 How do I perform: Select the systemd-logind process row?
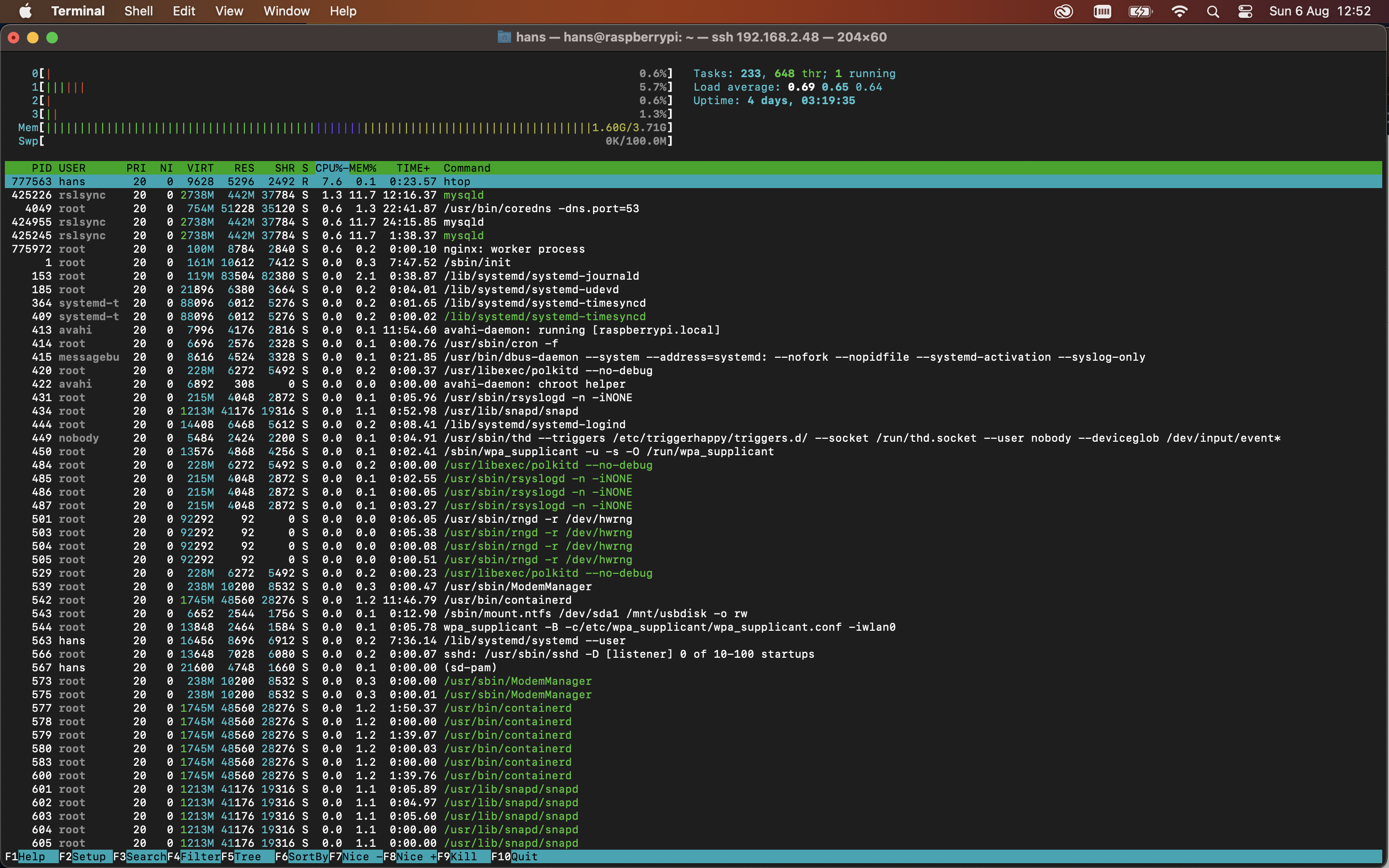694,424
